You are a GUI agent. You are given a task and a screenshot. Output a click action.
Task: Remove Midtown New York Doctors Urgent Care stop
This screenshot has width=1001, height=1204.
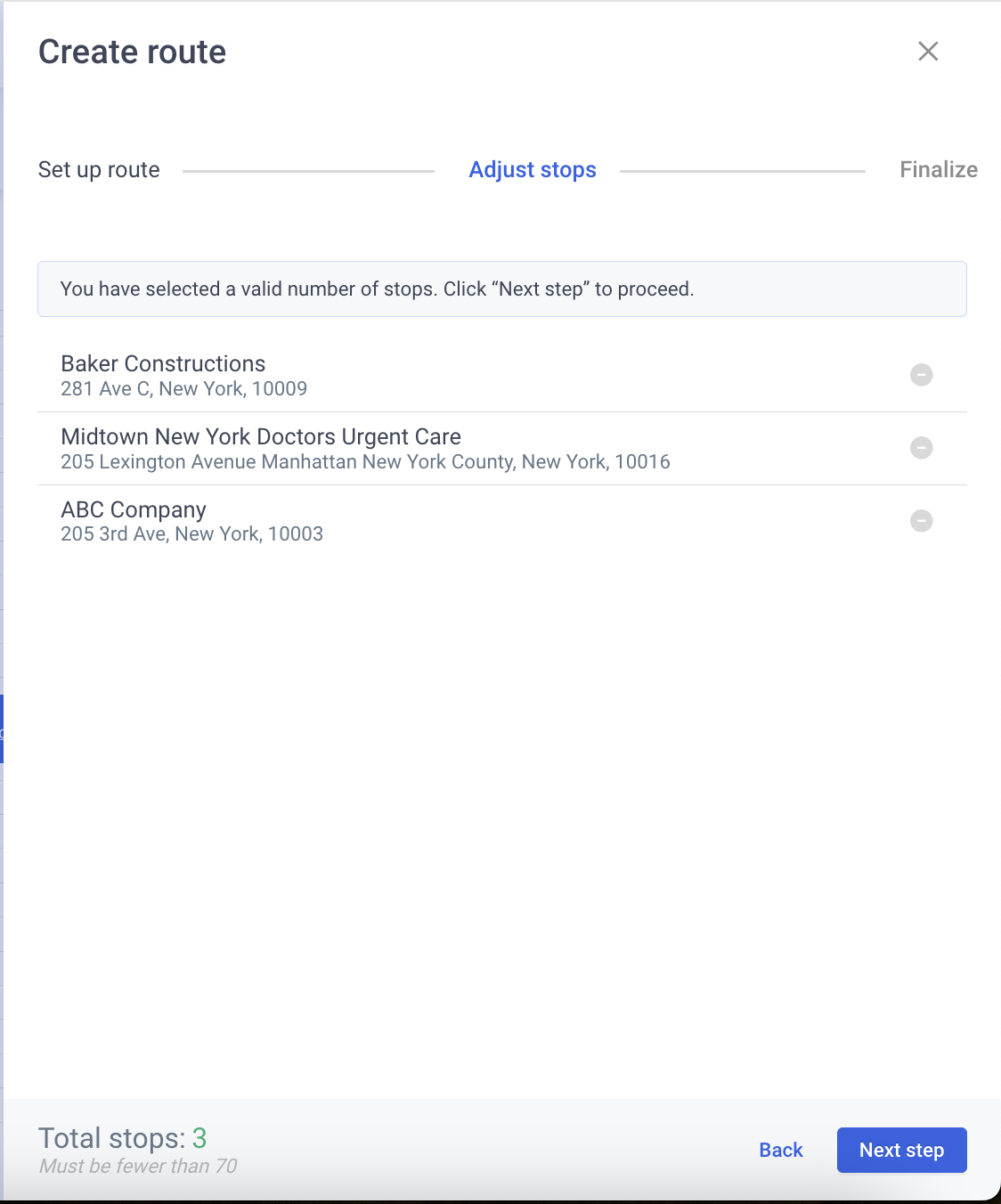click(x=921, y=448)
